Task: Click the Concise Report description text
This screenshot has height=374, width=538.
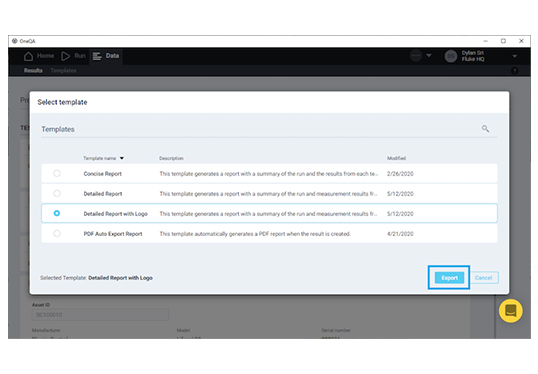Action: coord(269,174)
